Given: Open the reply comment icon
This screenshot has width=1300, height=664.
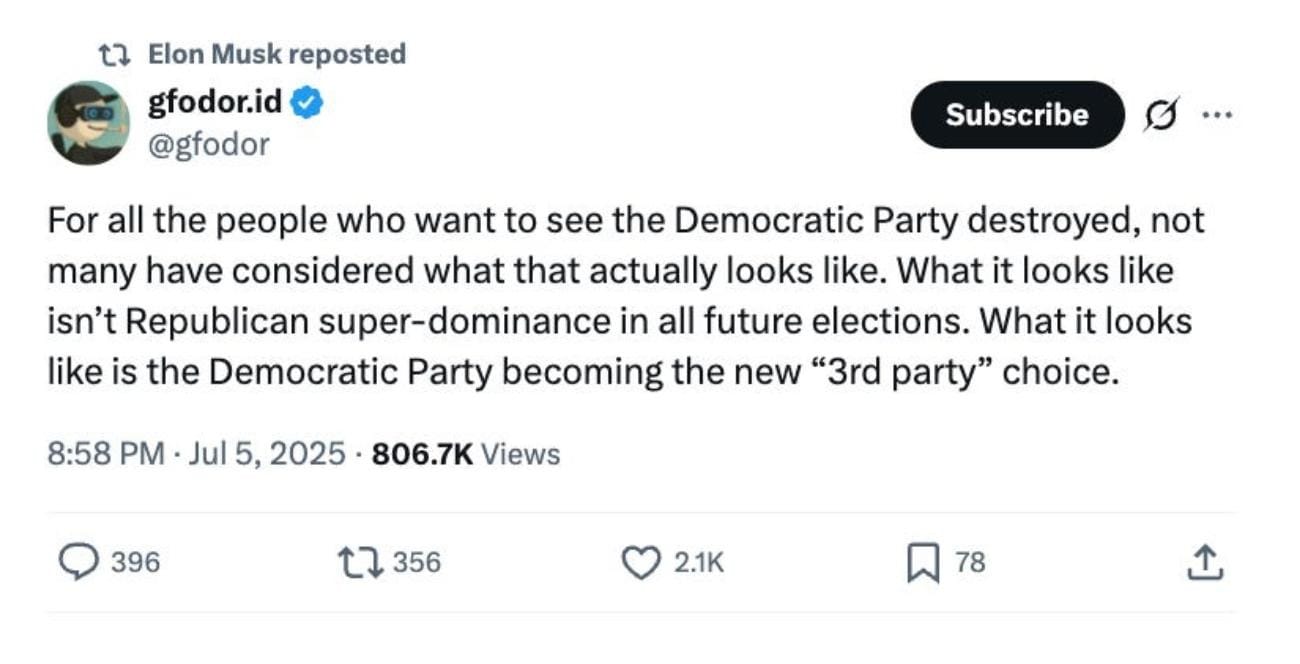Looking at the screenshot, I should pyautogui.click(x=81, y=563).
